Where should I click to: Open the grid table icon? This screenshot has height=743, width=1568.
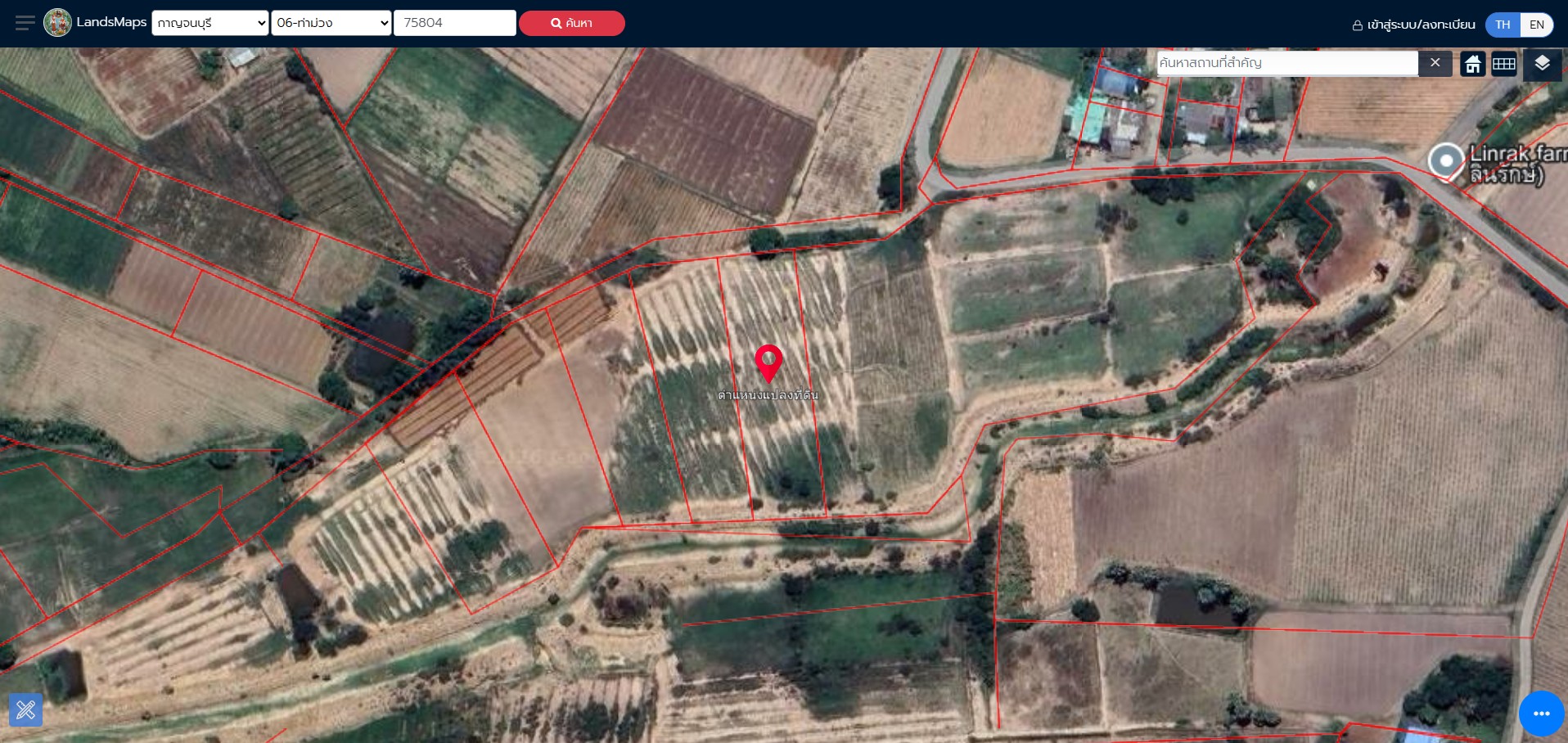(x=1503, y=64)
